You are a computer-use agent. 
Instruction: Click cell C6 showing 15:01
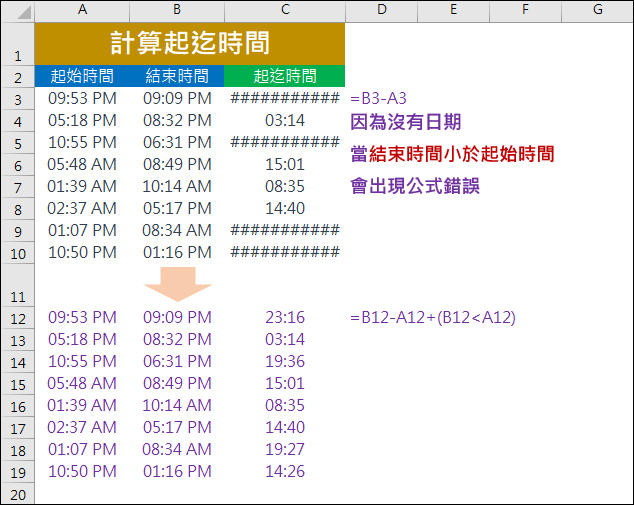point(285,164)
